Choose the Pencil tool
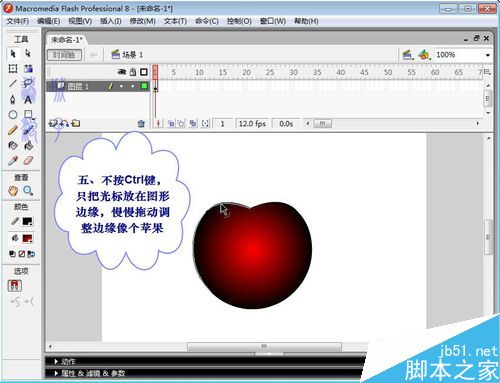 (x=13, y=130)
